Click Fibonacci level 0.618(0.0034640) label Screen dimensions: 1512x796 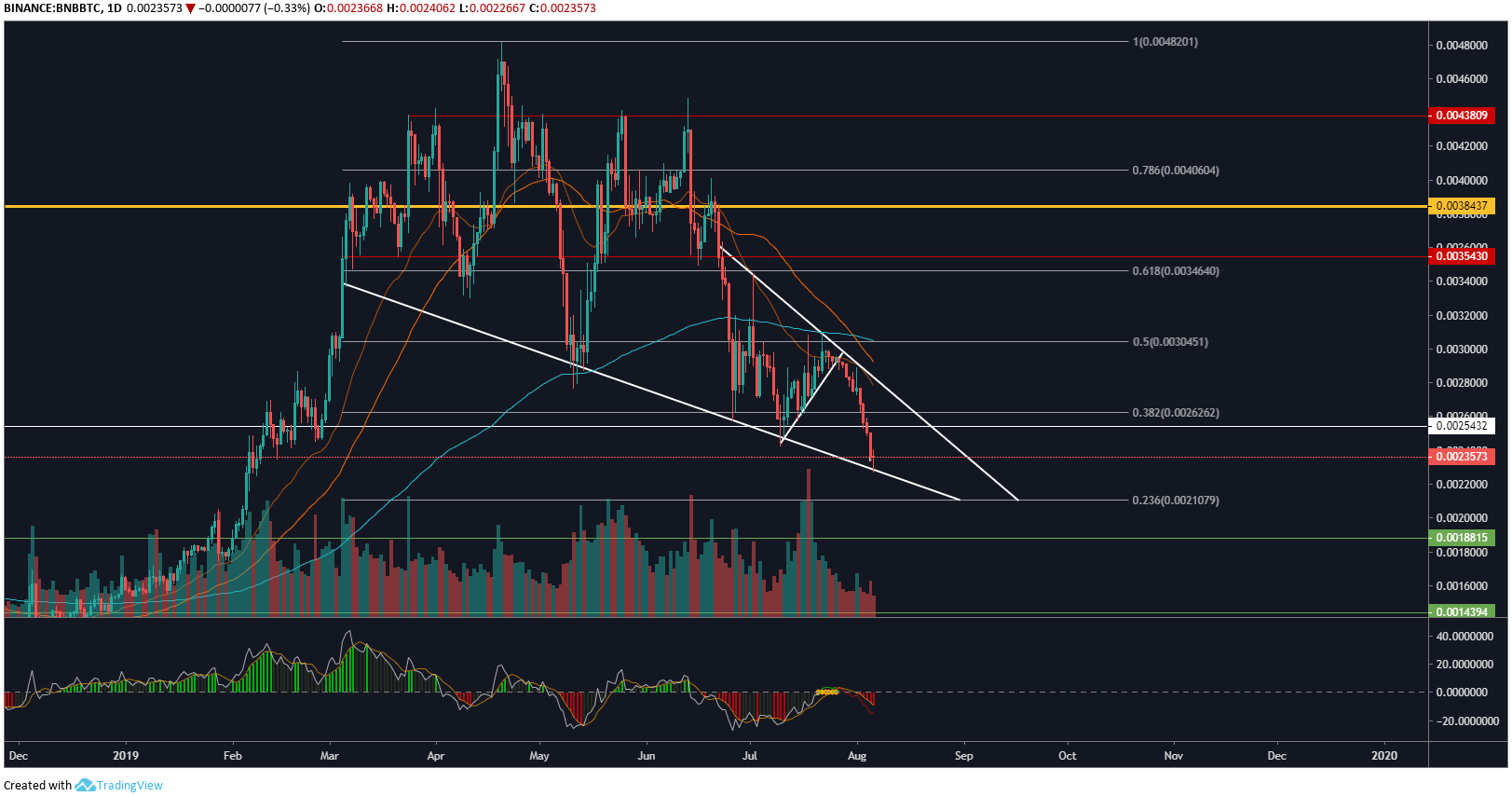1175,271
